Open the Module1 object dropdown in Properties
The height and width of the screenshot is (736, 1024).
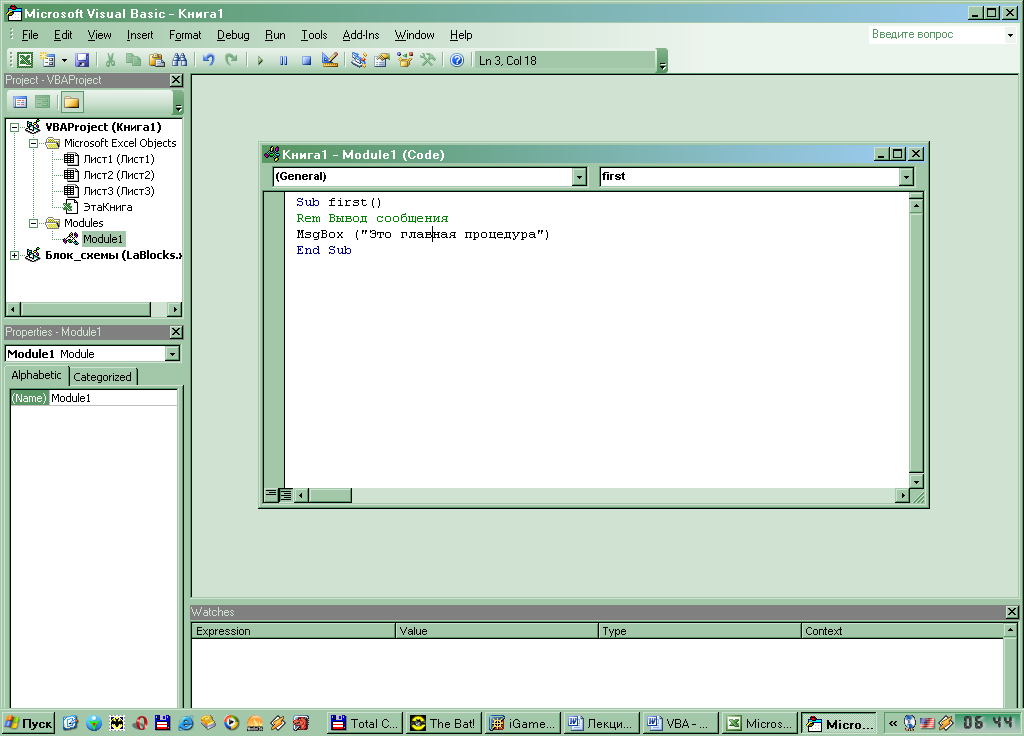coord(172,354)
